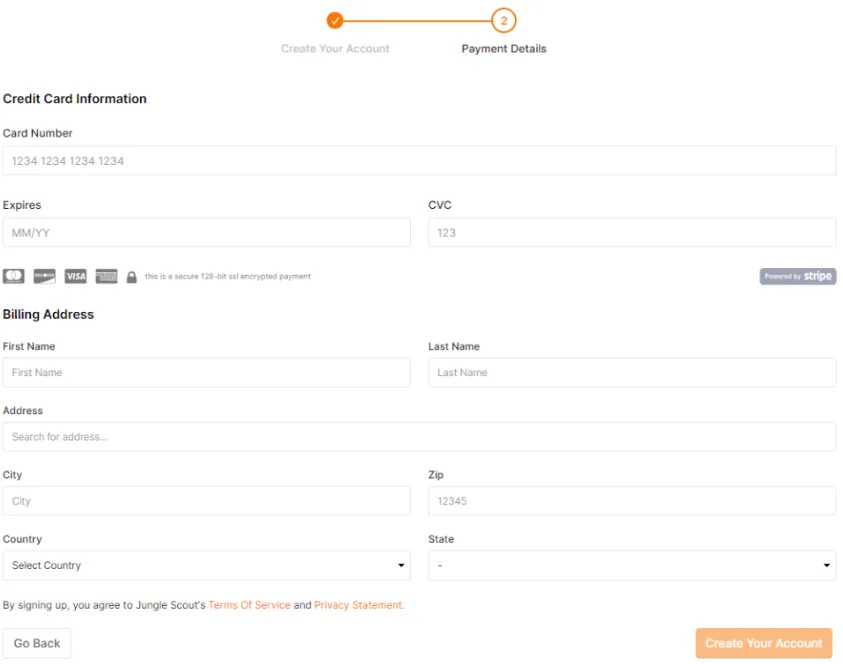Image resolution: width=843 pixels, height=664 pixels.
Task: Click the CVC label
Action: 440,205
